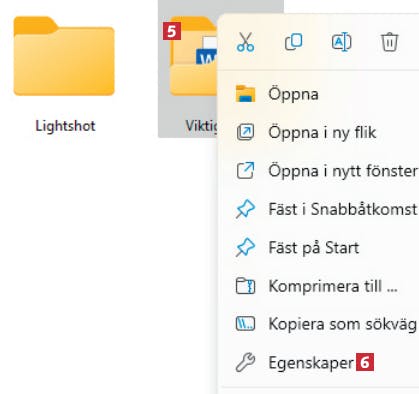This screenshot has height=394, width=419.
Task: Select the highlighted Viktig folder thumbnail
Action: click(193, 57)
